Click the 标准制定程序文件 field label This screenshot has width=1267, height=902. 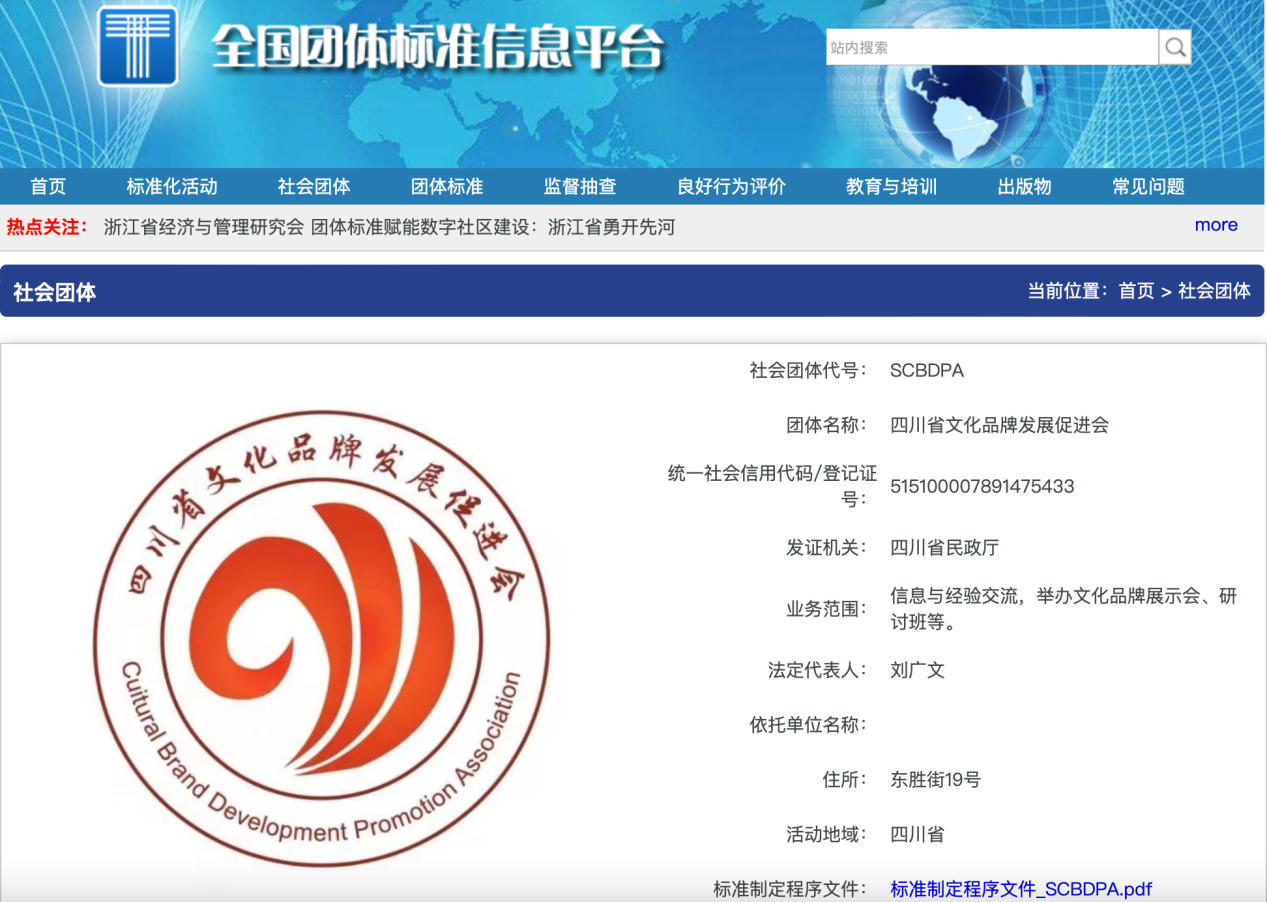(x=790, y=889)
